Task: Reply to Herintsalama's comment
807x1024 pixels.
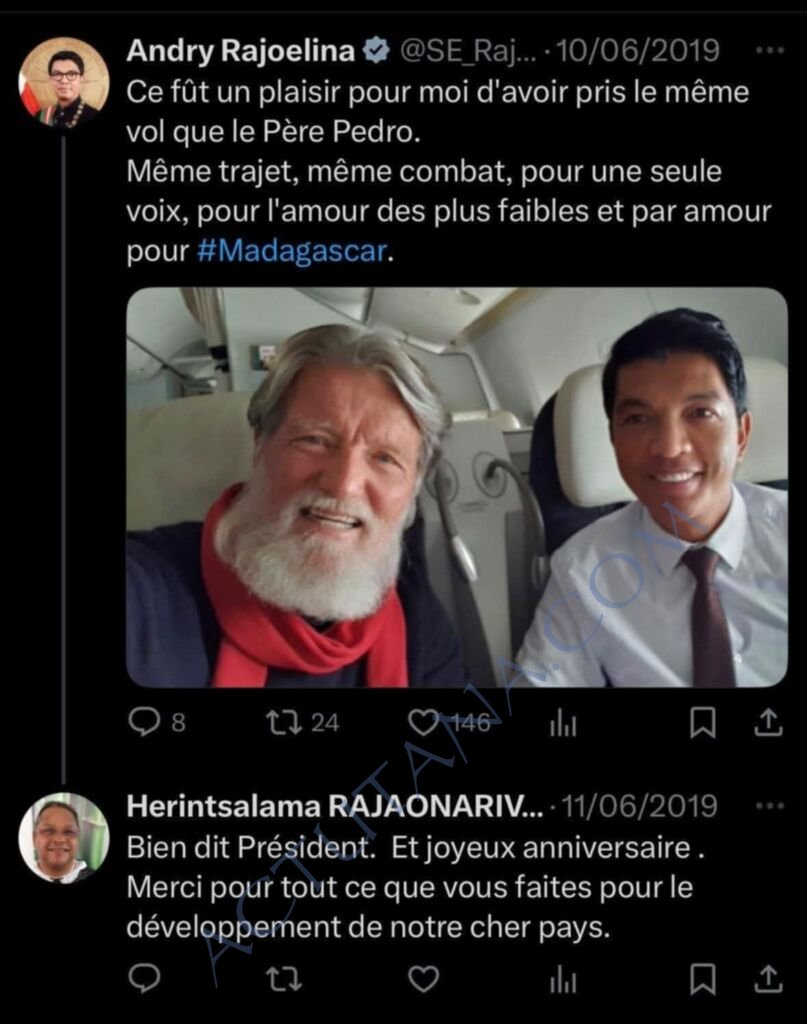Action: pos(144,978)
